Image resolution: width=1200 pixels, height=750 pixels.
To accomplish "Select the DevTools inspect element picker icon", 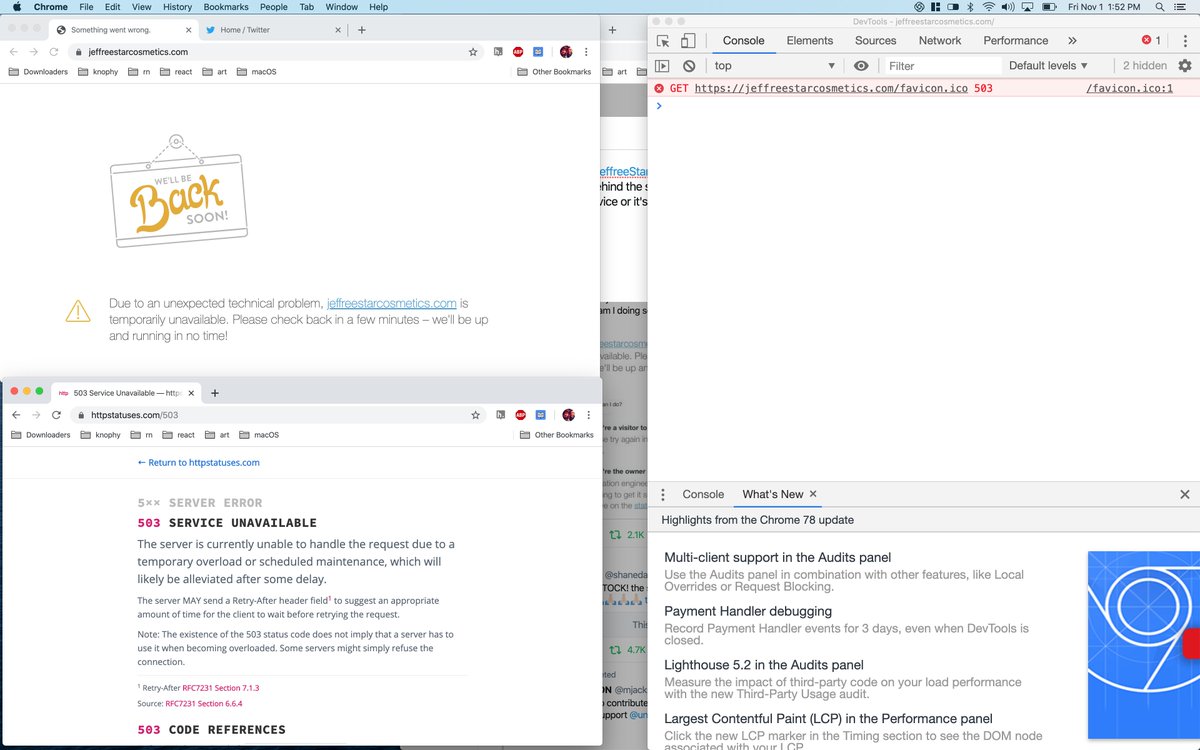I will (663, 41).
